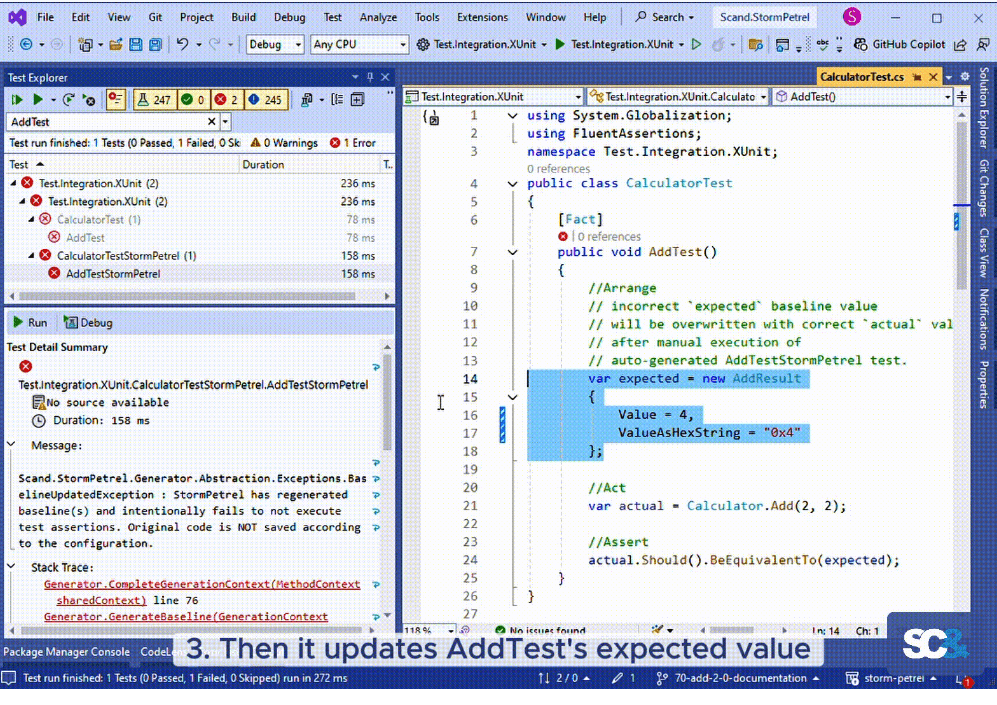Open Find in Files from the toolbar
997x705 pixels.
tap(755, 44)
